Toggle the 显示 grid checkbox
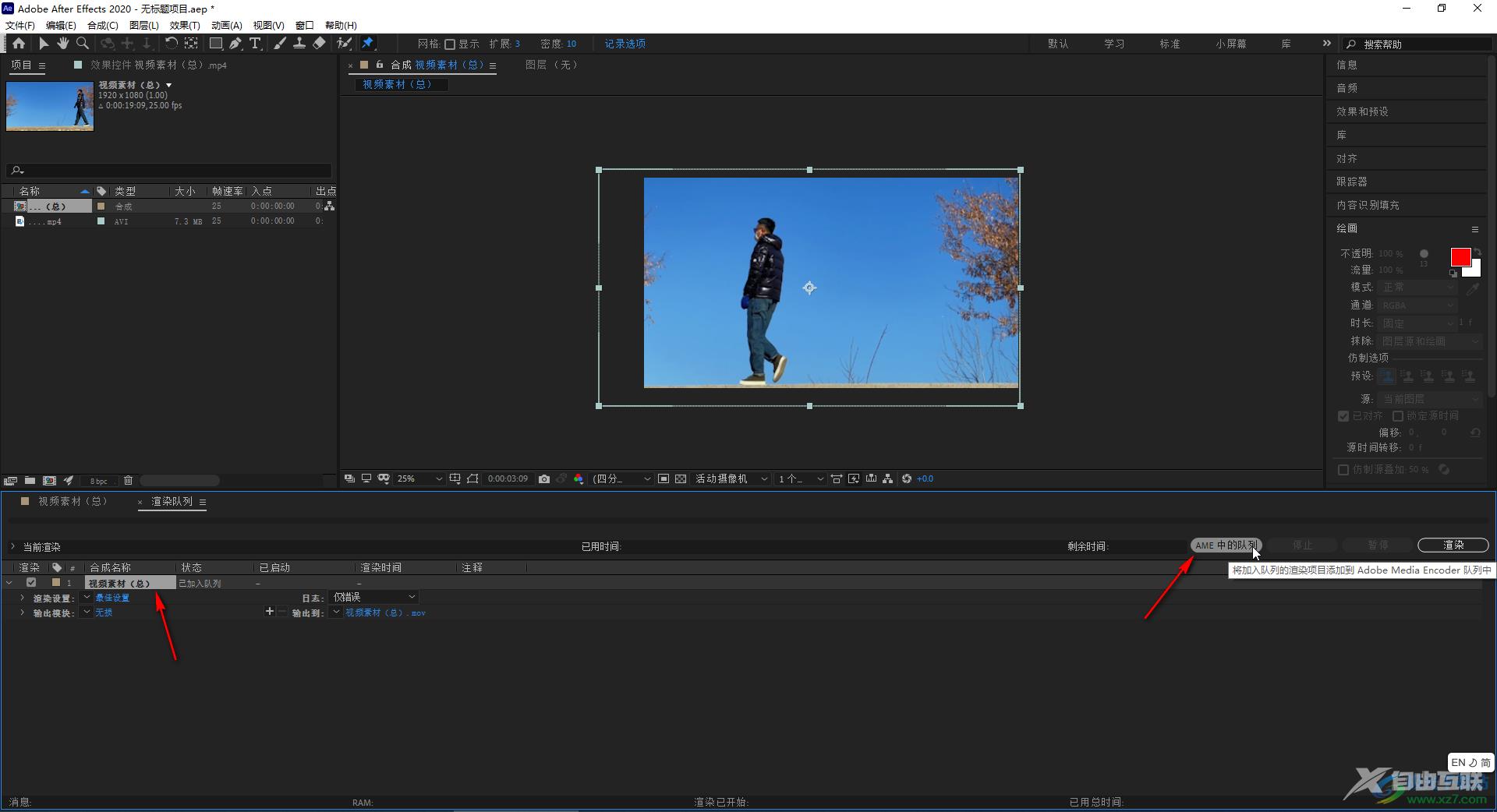This screenshot has height=812, width=1497. point(450,44)
